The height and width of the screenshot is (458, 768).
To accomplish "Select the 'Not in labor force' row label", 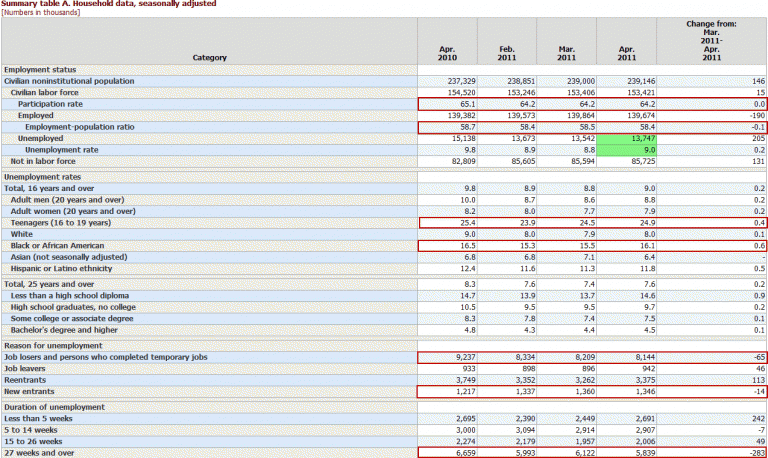I will (x=45, y=161).
